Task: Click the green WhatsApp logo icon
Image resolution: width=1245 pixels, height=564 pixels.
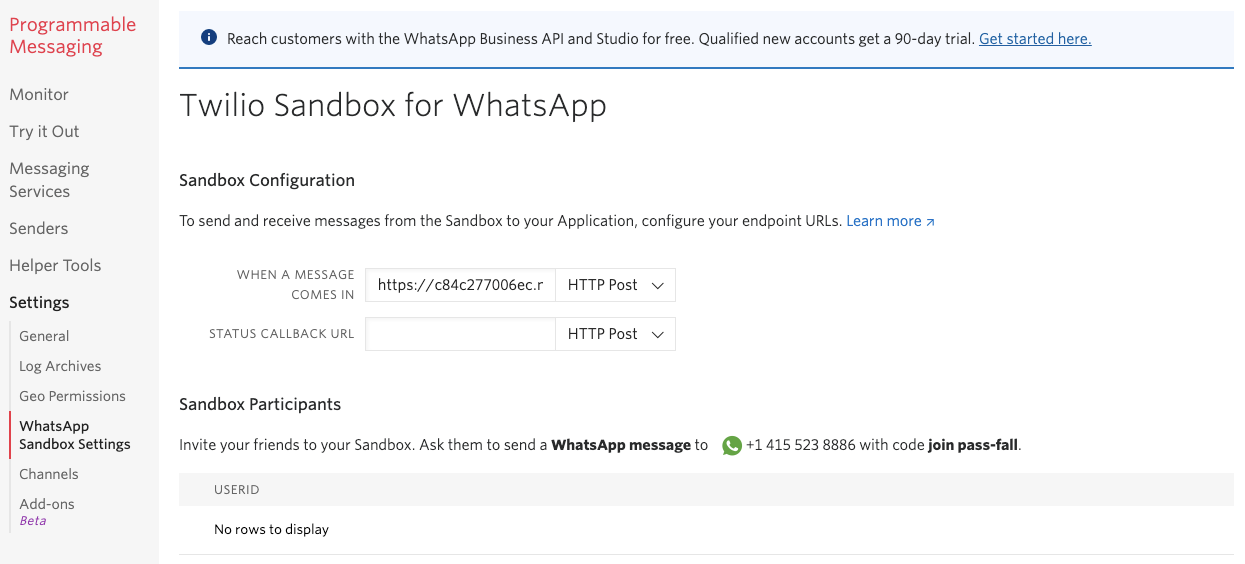Action: click(732, 446)
